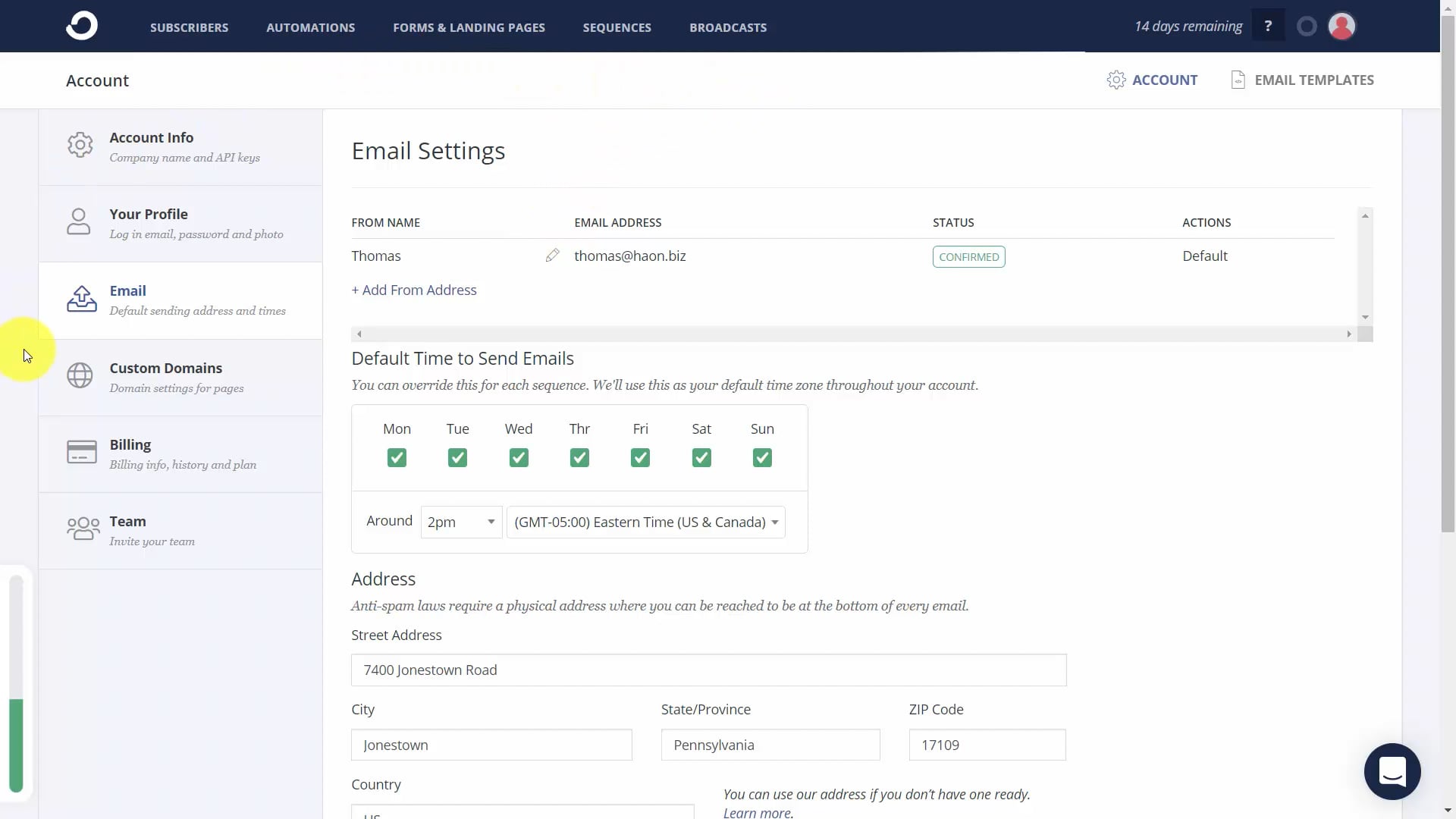Click the Custom Domains globe icon
1456x819 pixels.
[80, 375]
